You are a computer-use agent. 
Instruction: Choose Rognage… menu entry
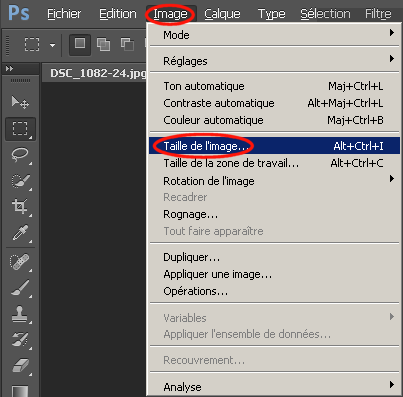pyautogui.click(x=275, y=214)
